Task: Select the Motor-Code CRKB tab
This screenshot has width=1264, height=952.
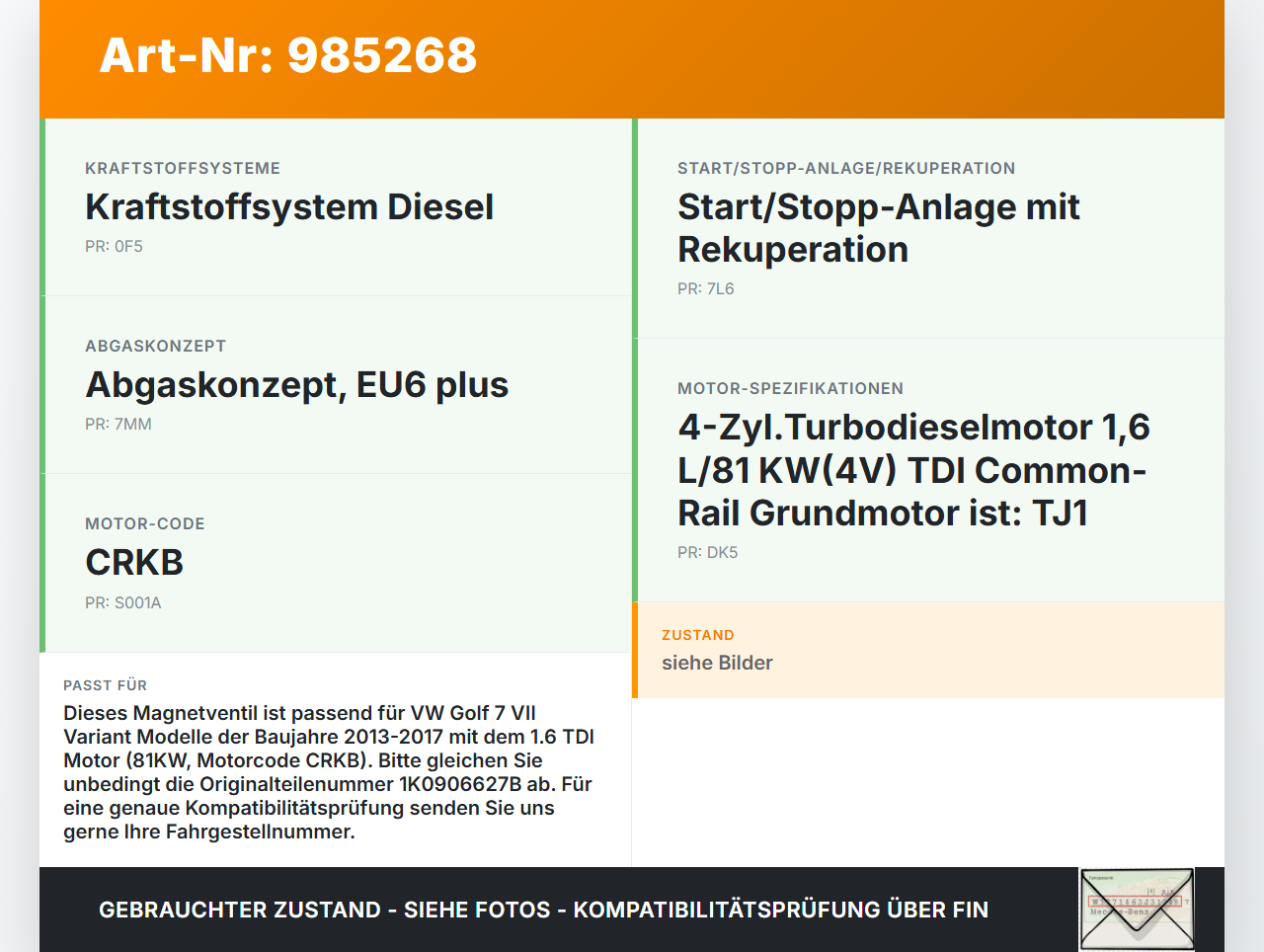Action: [x=336, y=562]
